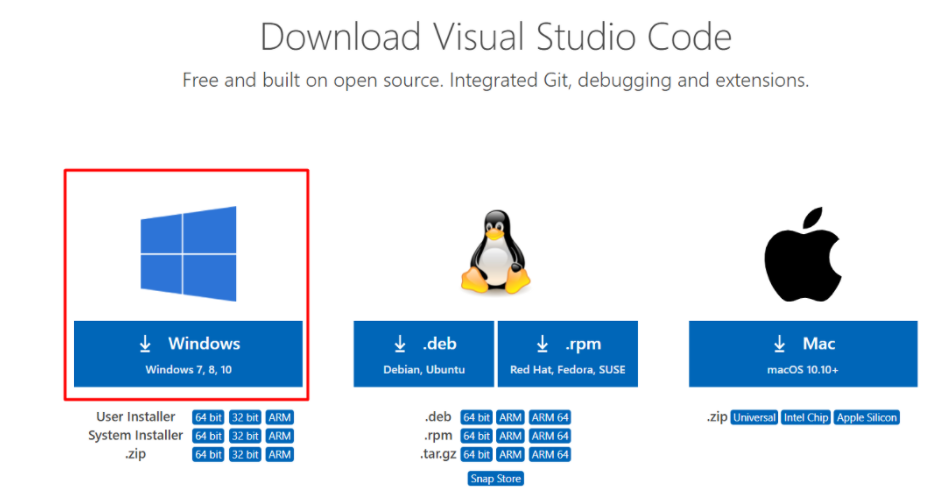Click the 'Free and built on open source' tagline
This screenshot has width=928, height=487.
495,80
